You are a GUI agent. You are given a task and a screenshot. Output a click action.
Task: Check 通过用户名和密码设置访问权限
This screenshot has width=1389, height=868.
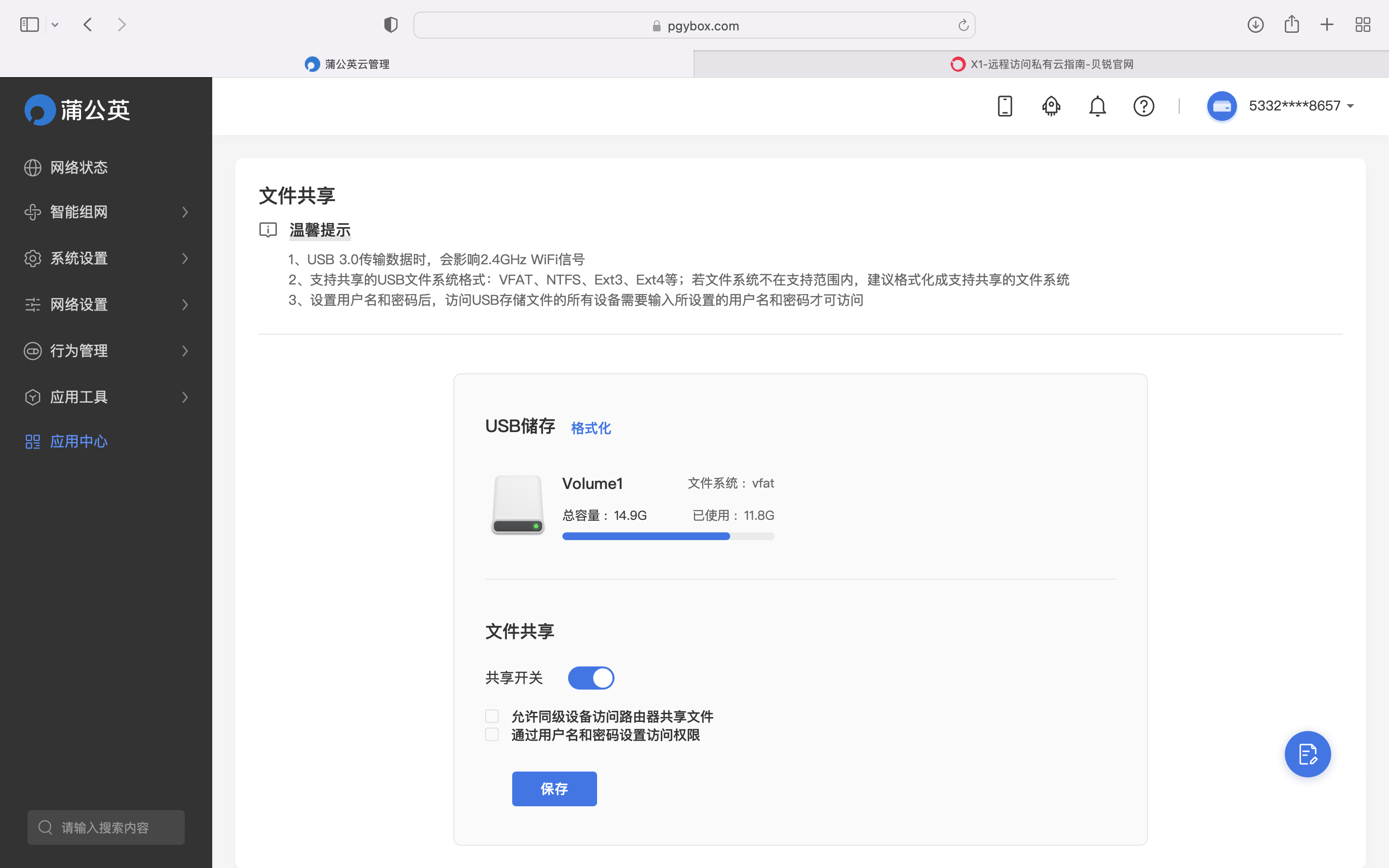click(x=492, y=734)
